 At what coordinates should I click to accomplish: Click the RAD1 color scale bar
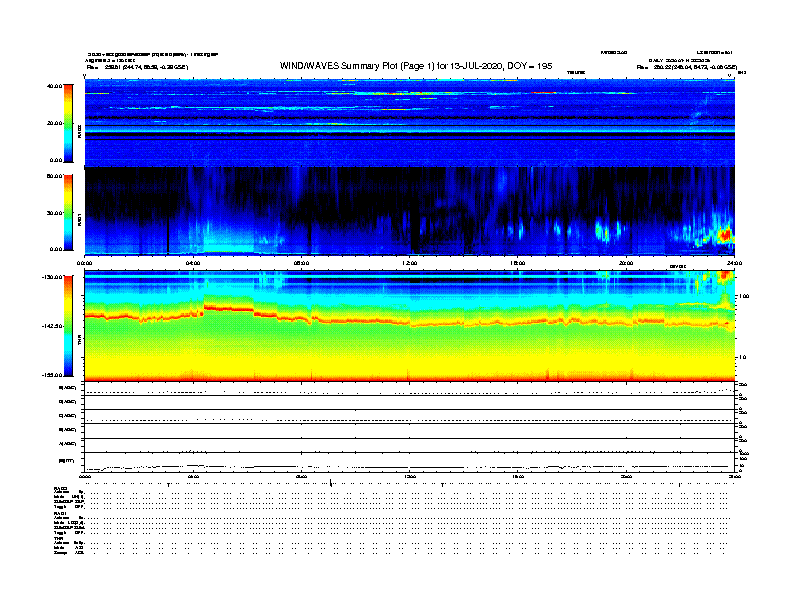(x=68, y=212)
